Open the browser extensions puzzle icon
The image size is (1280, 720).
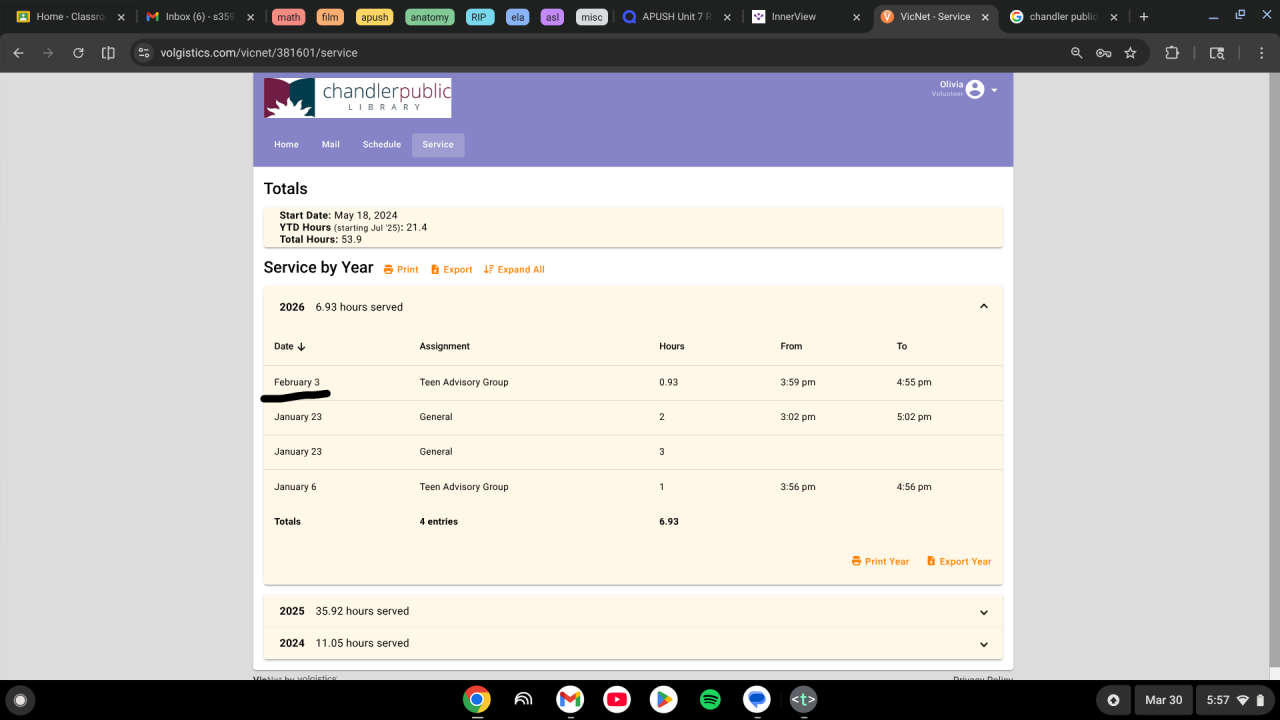click(1172, 53)
